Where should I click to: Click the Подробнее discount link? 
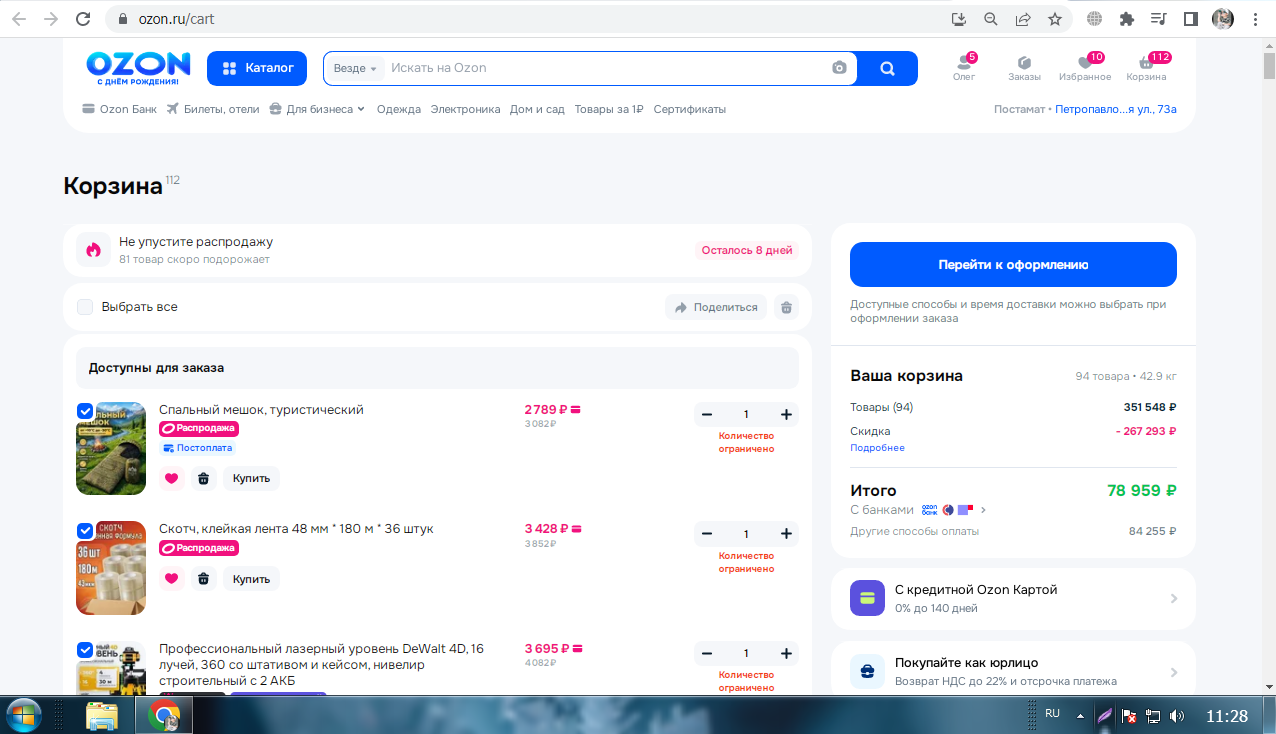tap(877, 448)
